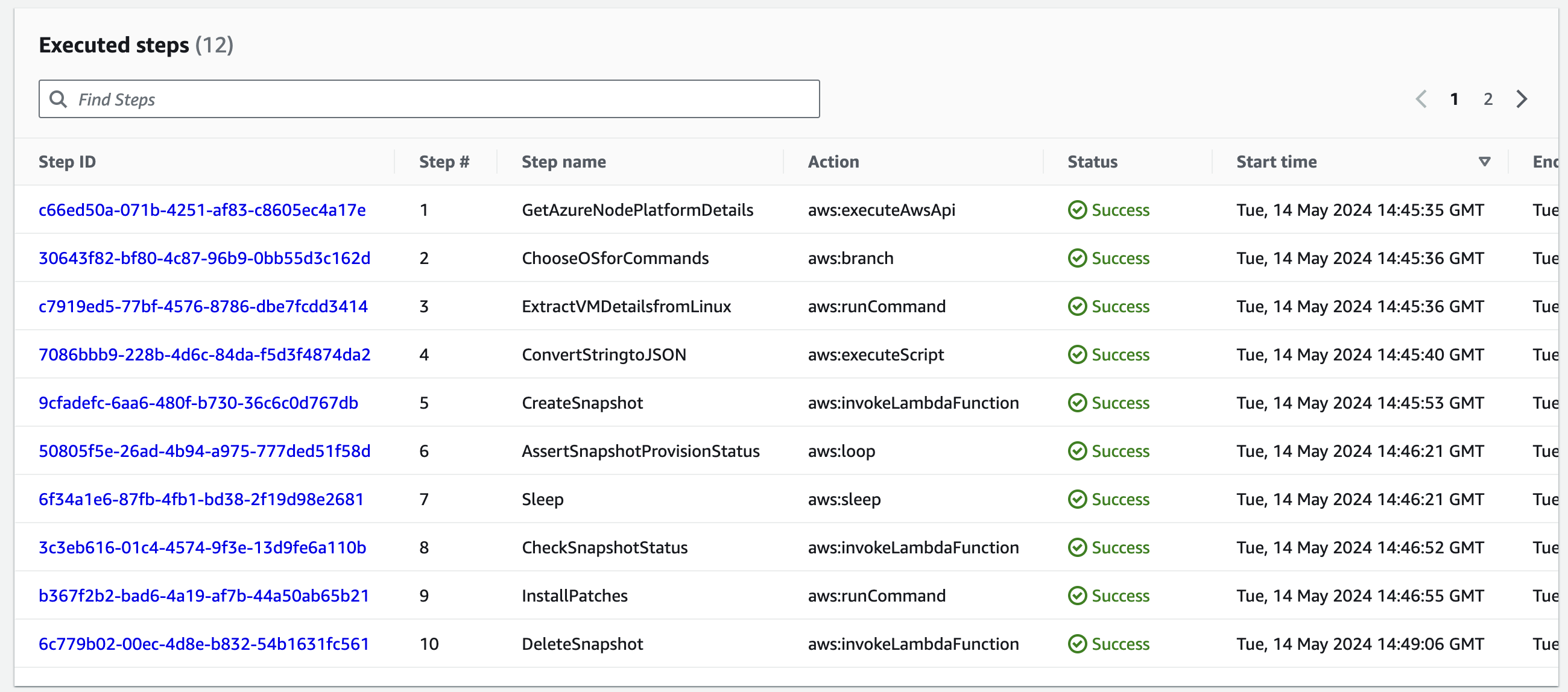Viewport: 1568px width, 692px height.
Task: Go to next page using right chevron
Action: tap(1521, 99)
